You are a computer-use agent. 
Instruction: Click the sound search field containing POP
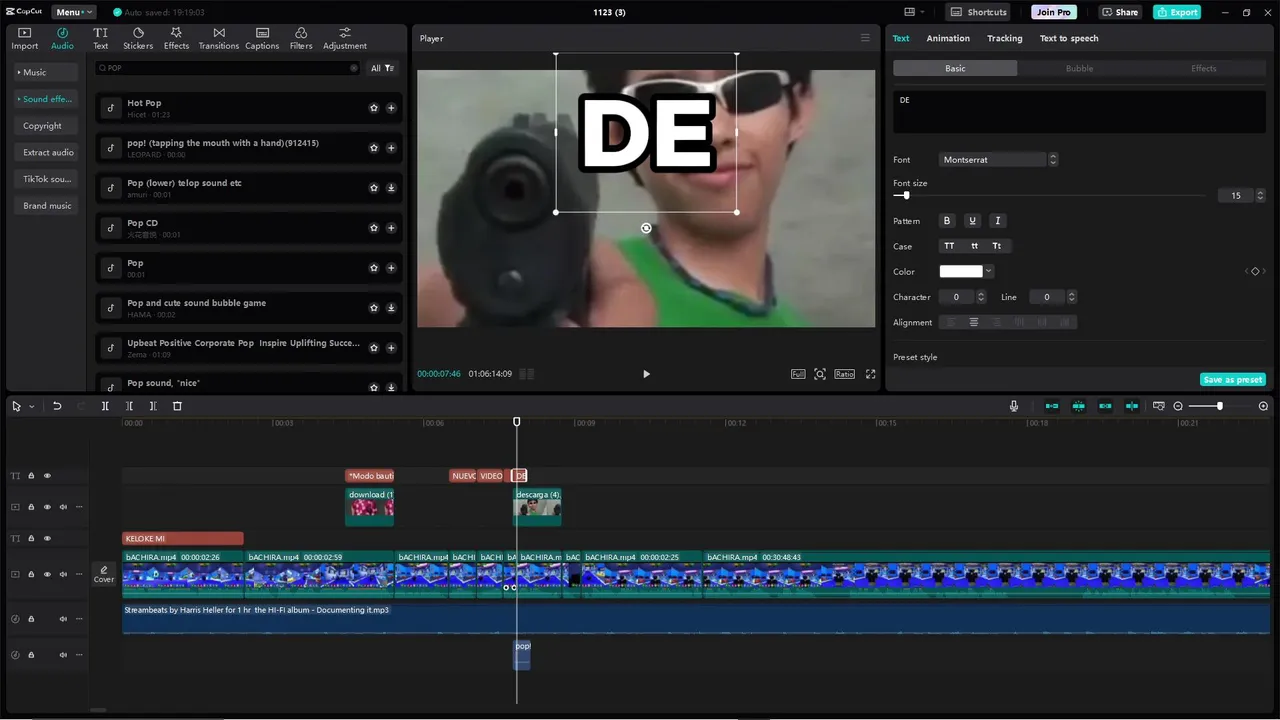(x=228, y=68)
